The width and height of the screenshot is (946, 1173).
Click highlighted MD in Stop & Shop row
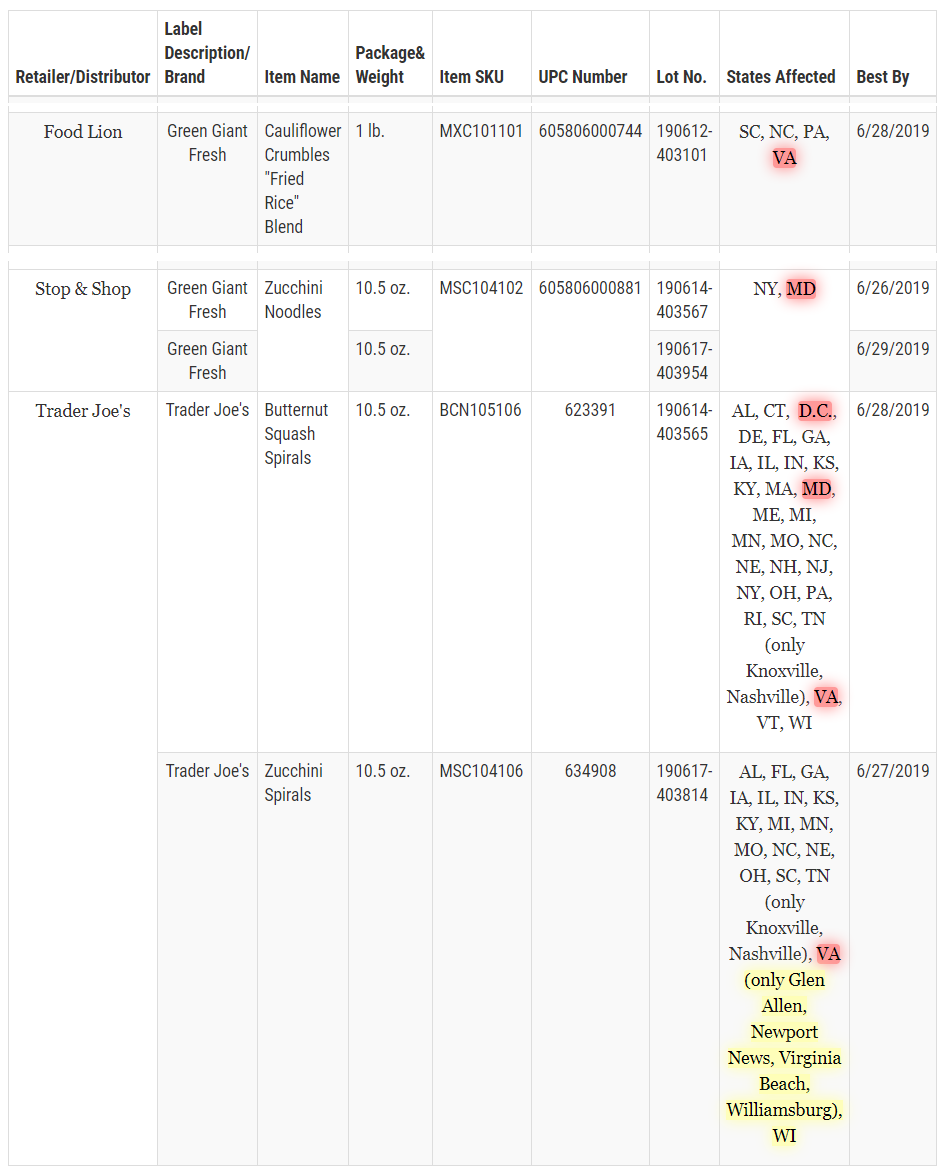(x=800, y=289)
